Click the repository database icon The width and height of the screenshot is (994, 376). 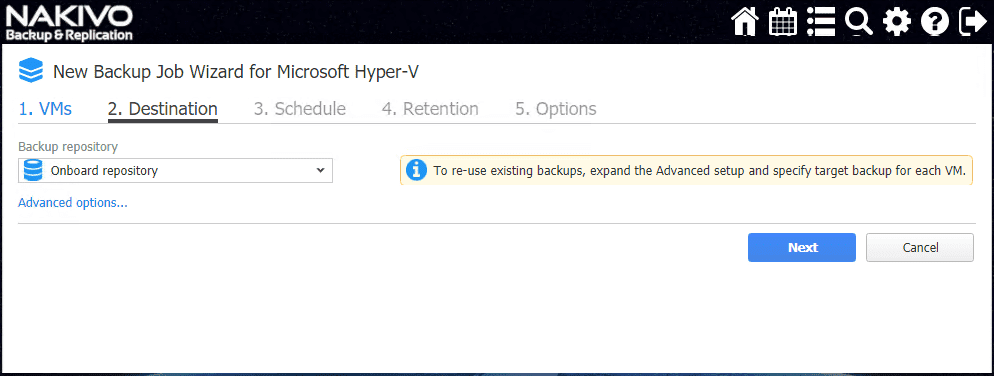[32, 171]
